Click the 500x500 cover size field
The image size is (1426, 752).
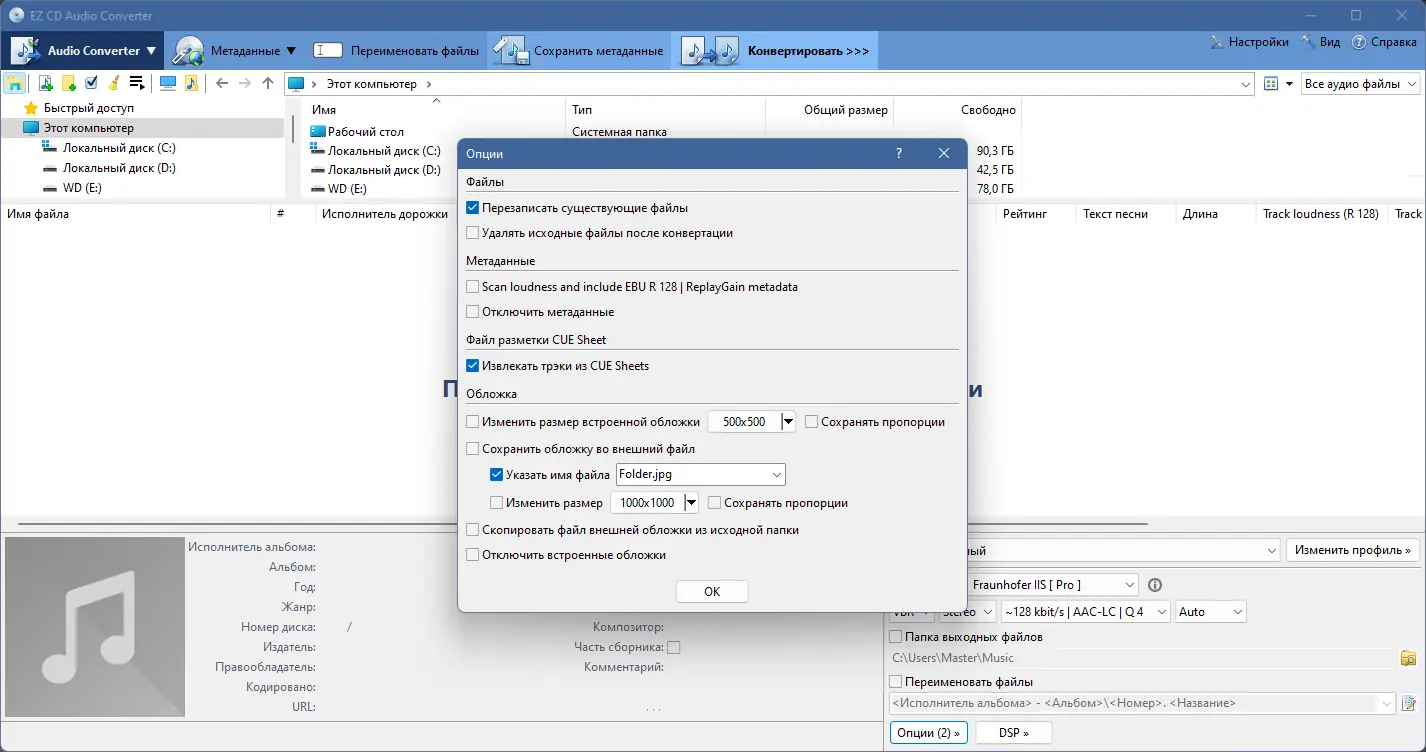(744, 422)
